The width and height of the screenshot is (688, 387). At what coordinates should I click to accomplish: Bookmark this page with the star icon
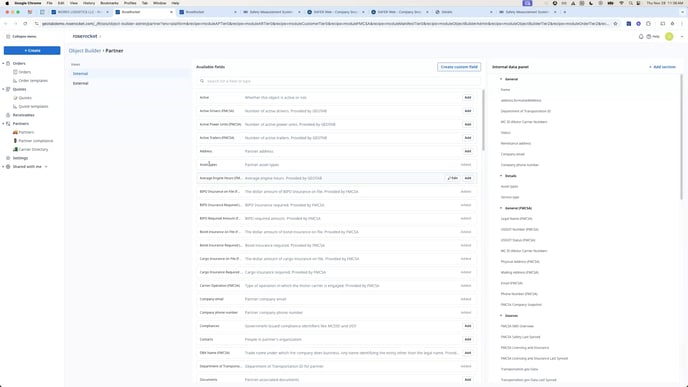coord(615,24)
